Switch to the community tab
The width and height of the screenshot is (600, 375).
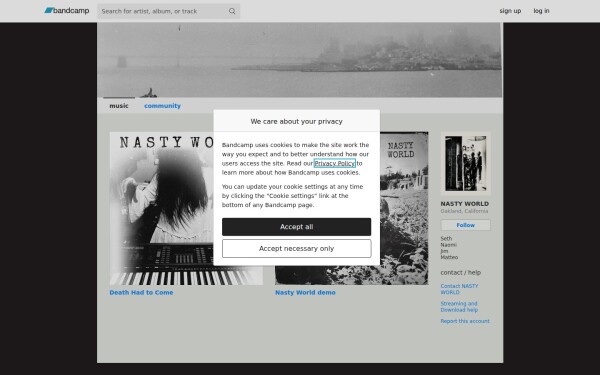(162, 106)
